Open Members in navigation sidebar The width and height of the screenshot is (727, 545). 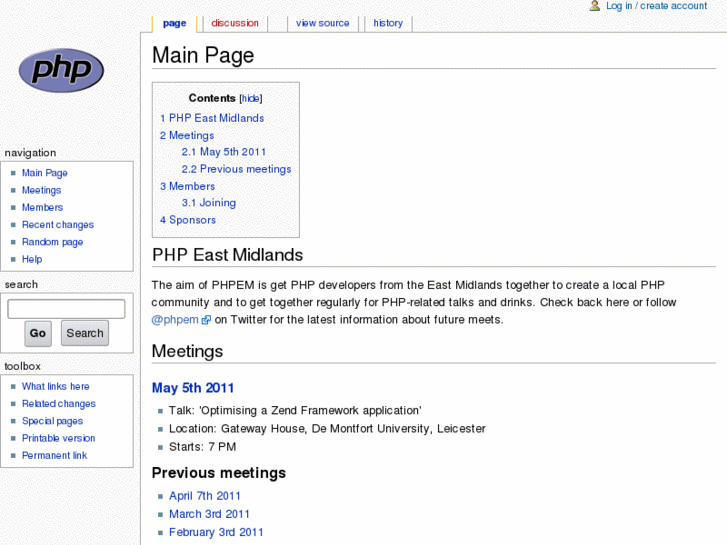click(42, 207)
